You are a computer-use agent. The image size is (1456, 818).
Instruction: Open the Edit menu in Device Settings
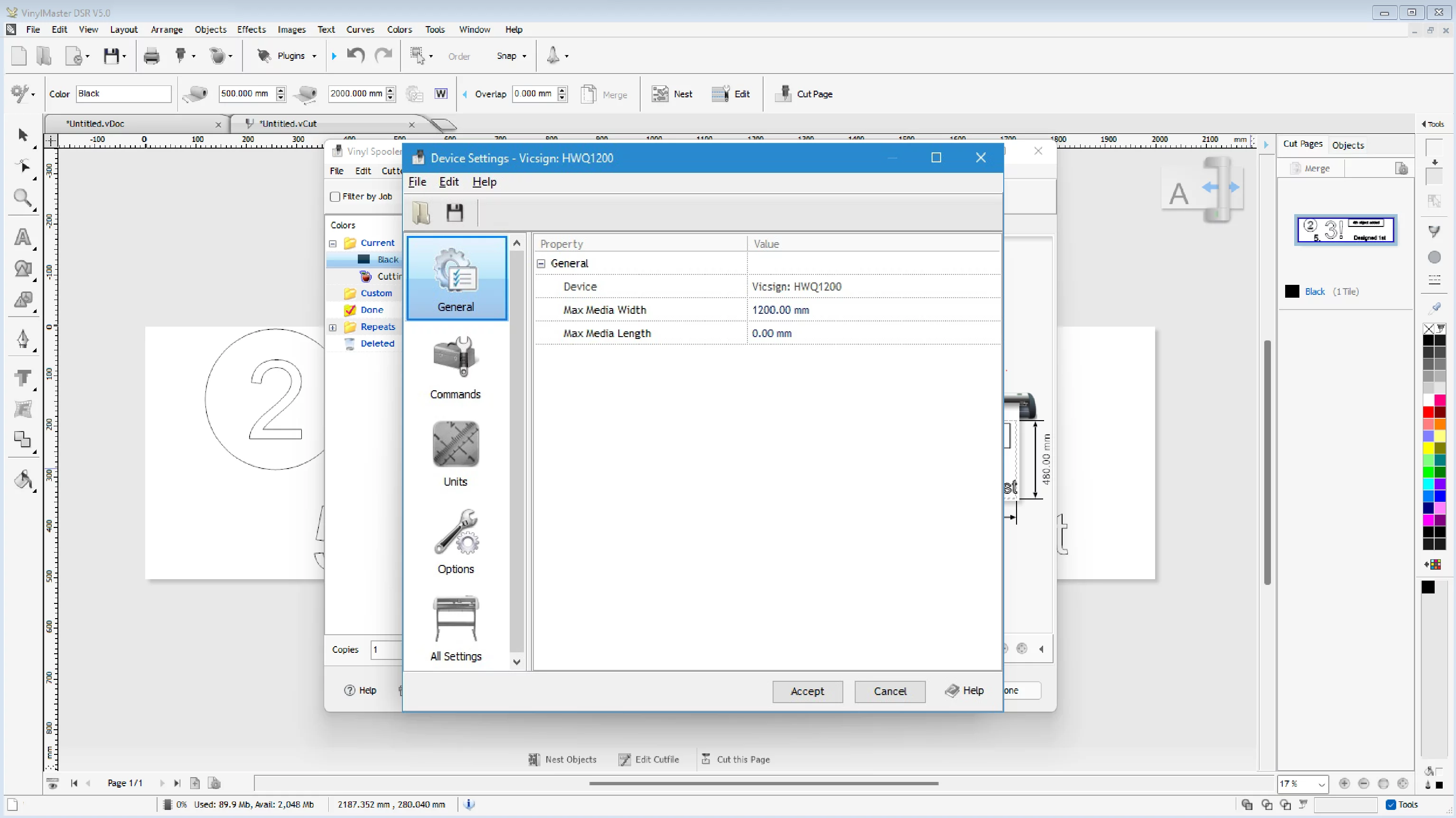coord(449,182)
